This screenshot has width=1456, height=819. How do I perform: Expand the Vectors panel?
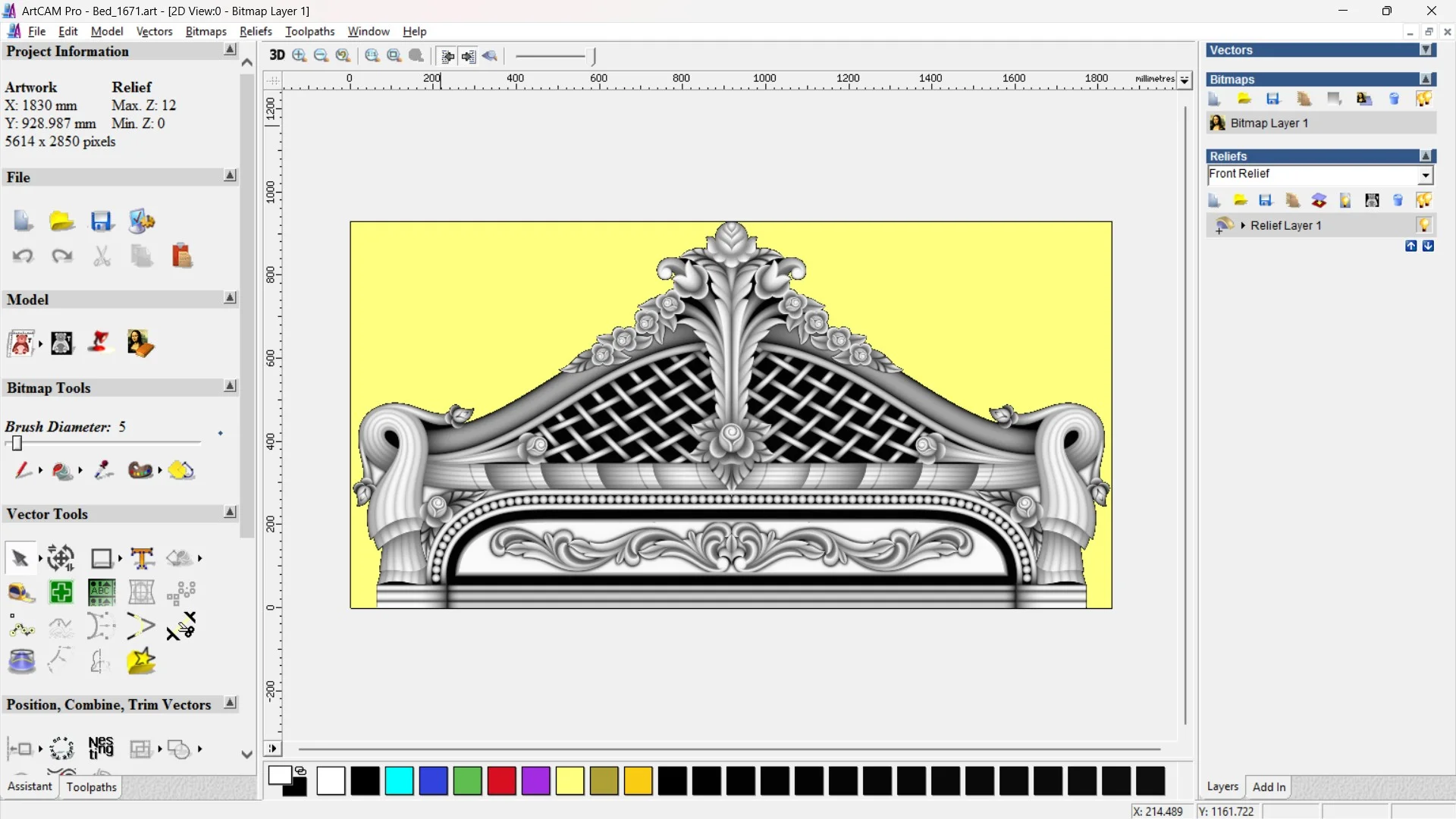[x=1426, y=50]
